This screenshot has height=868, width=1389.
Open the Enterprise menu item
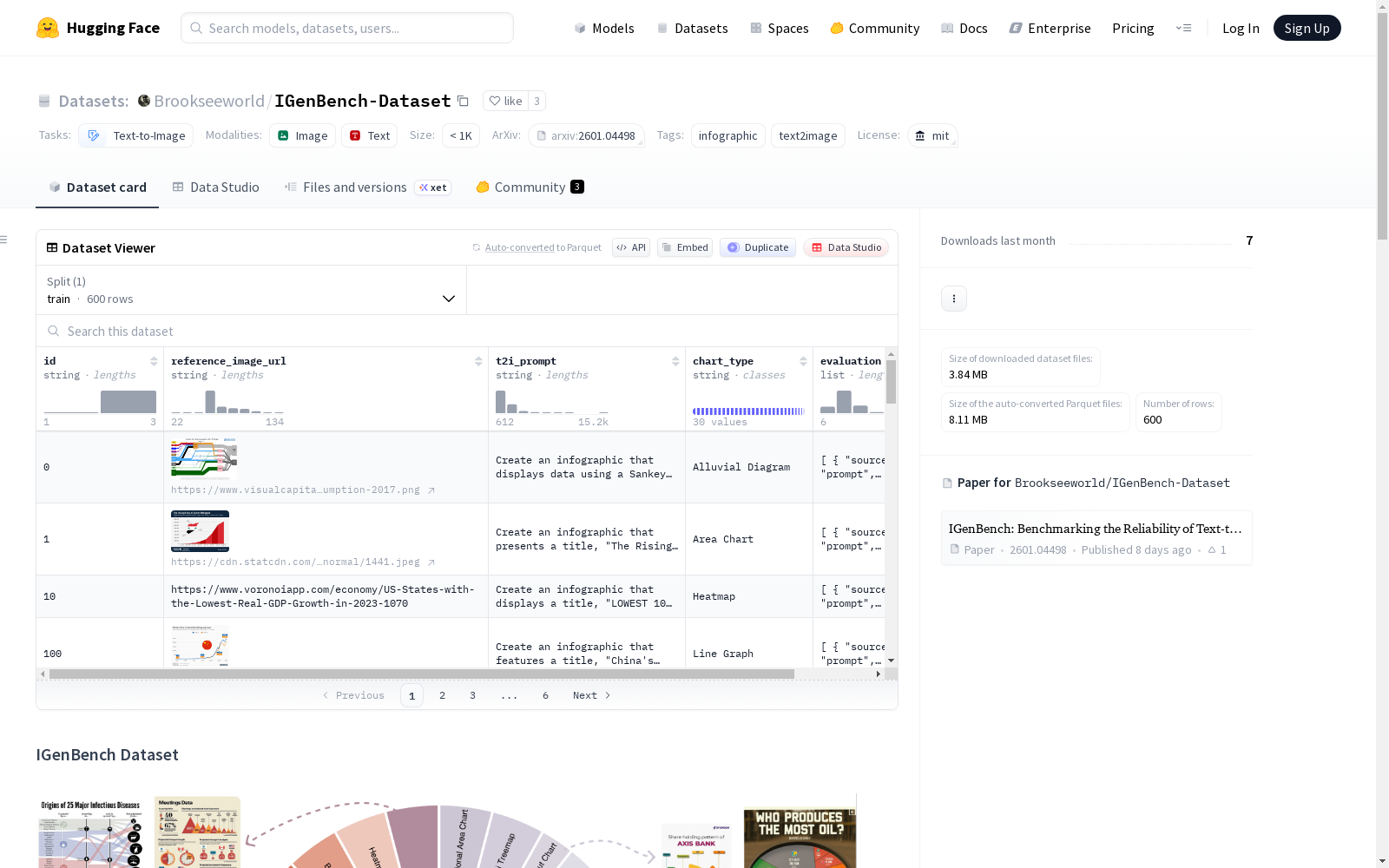tap(1050, 28)
